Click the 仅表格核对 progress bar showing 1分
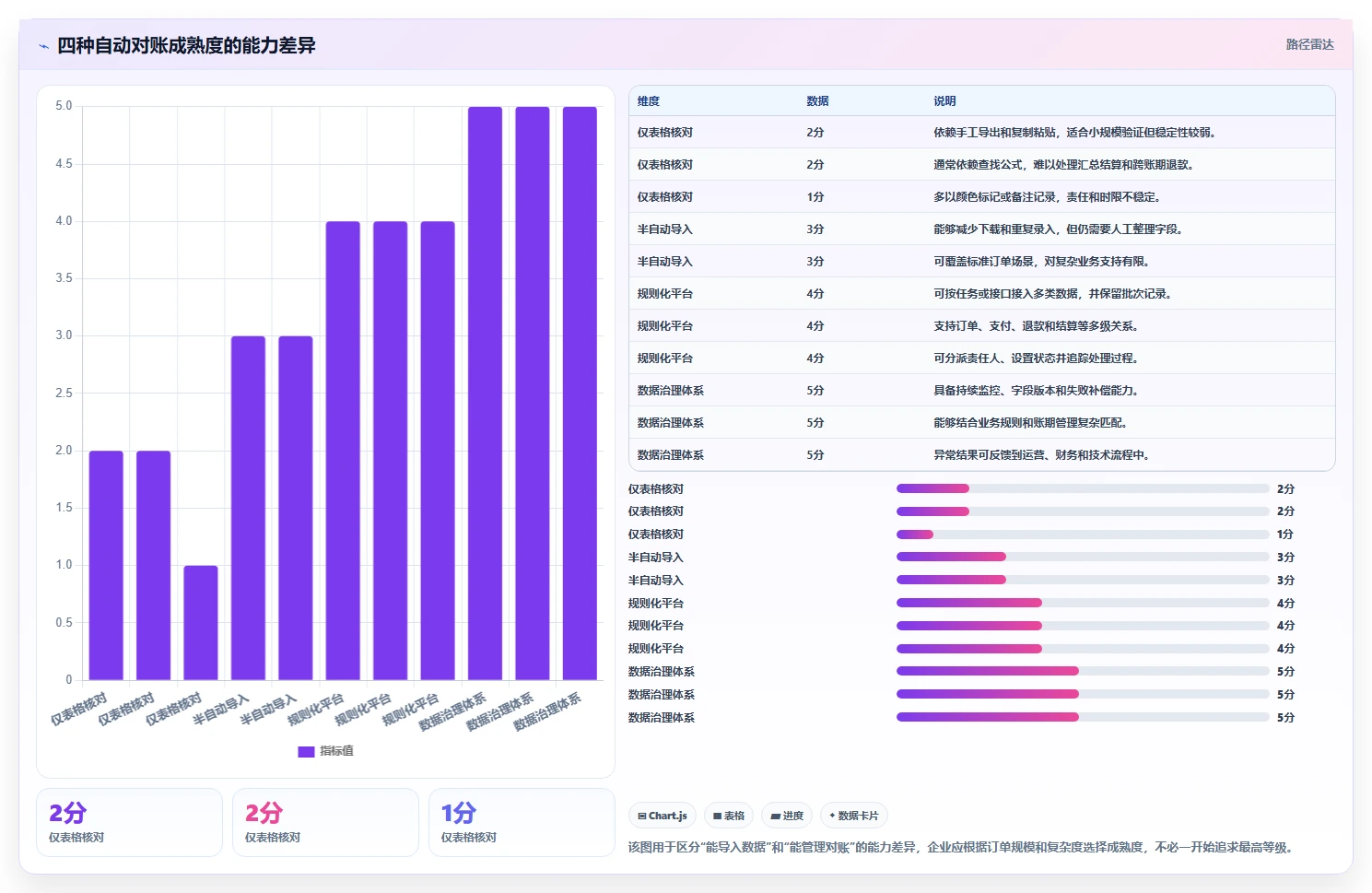This screenshot has width=1372, height=893. [1083, 535]
